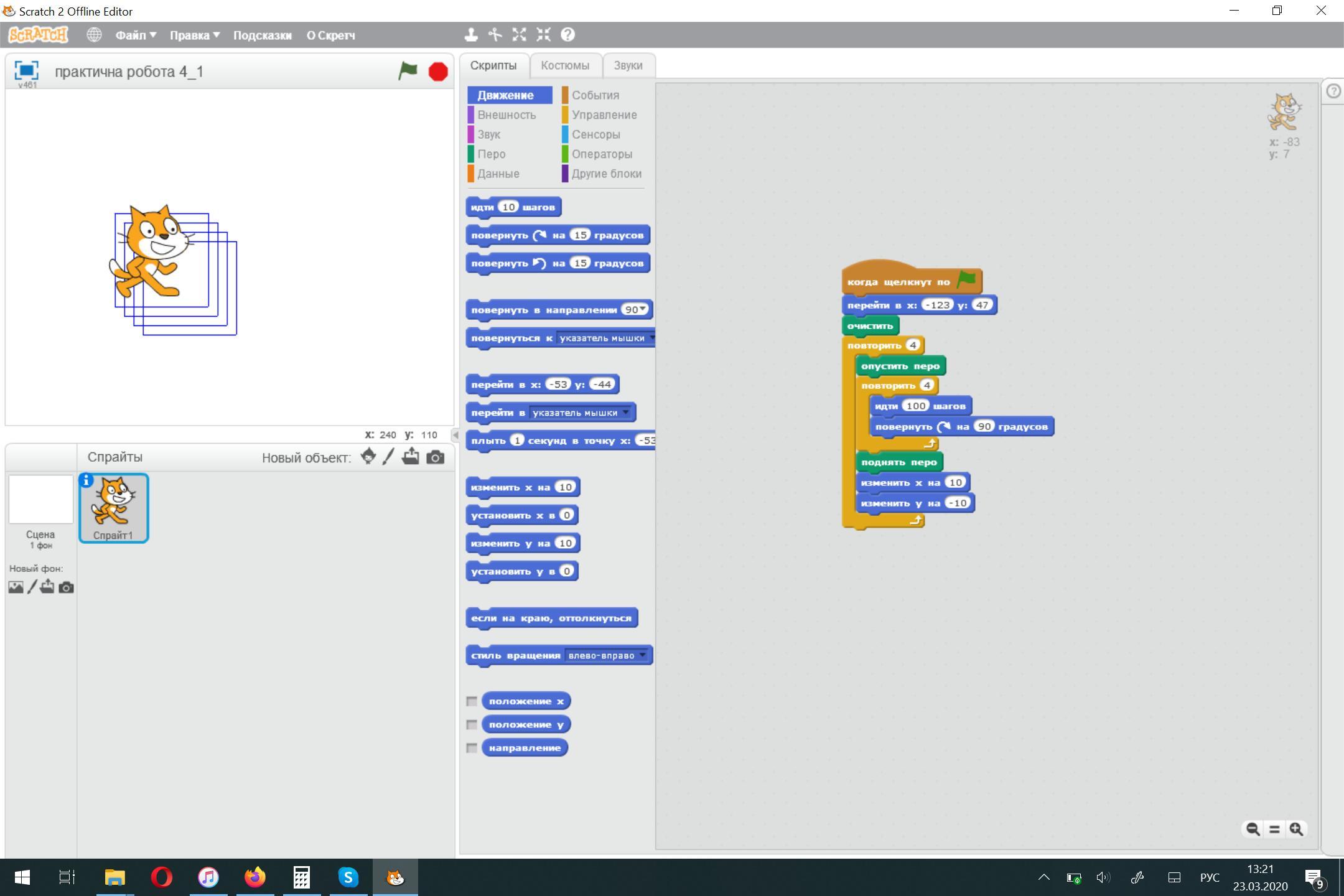Screen dimensions: 1344x896
Task: Open the 'Звуки' tab
Action: 627,65
